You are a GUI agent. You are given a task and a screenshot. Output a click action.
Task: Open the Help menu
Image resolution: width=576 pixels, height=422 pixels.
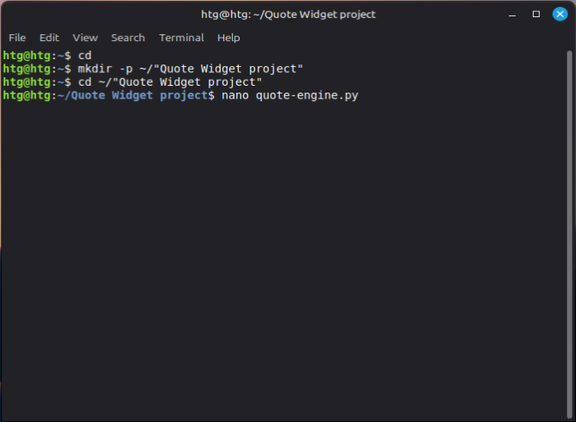(228, 38)
